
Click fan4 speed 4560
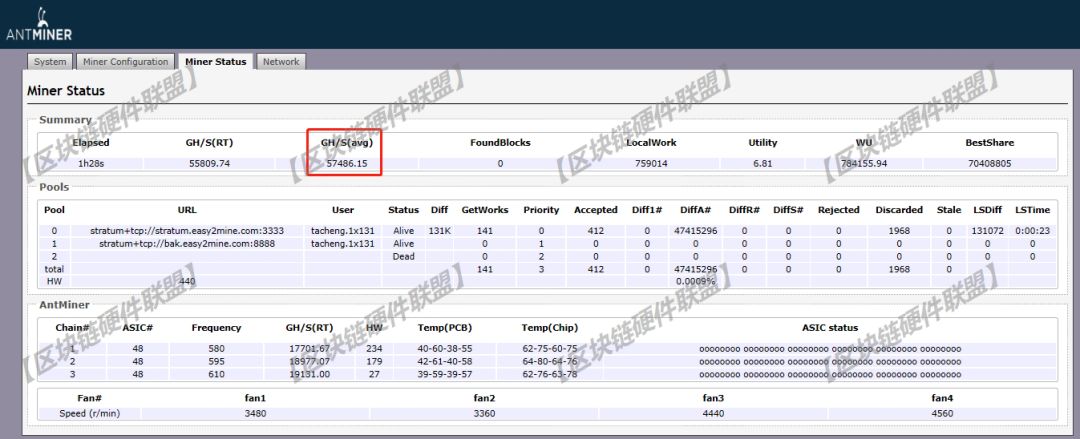(942, 414)
